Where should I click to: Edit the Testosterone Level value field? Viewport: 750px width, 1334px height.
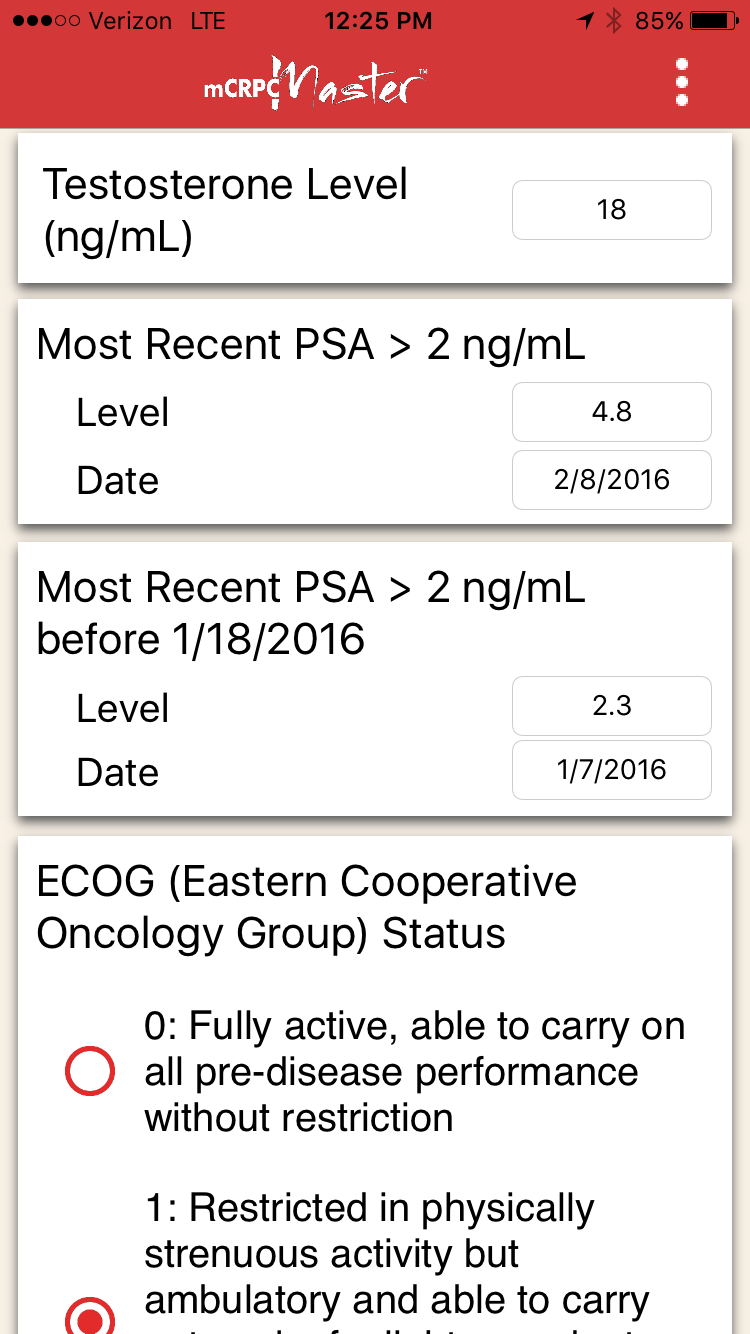tap(611, 210)
